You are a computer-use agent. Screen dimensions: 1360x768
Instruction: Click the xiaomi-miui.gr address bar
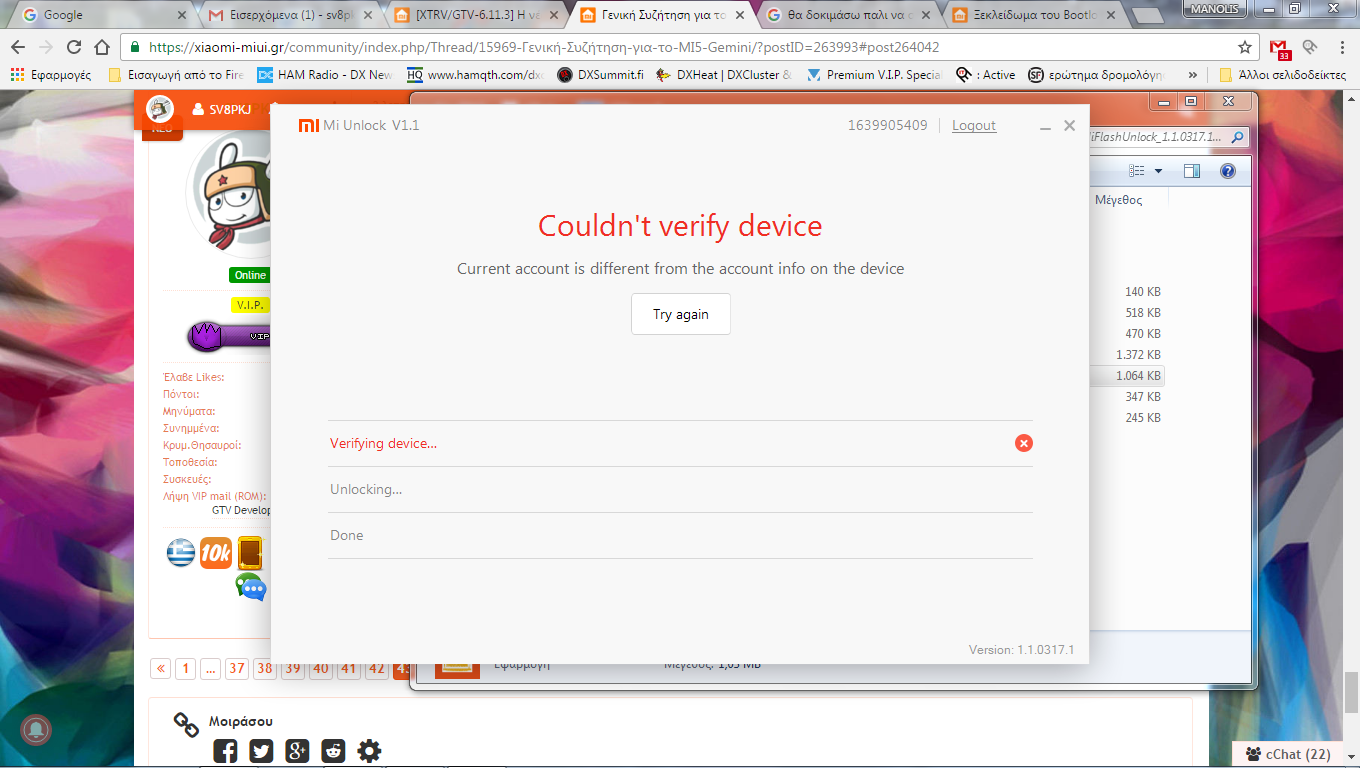(x=690, y=47)
